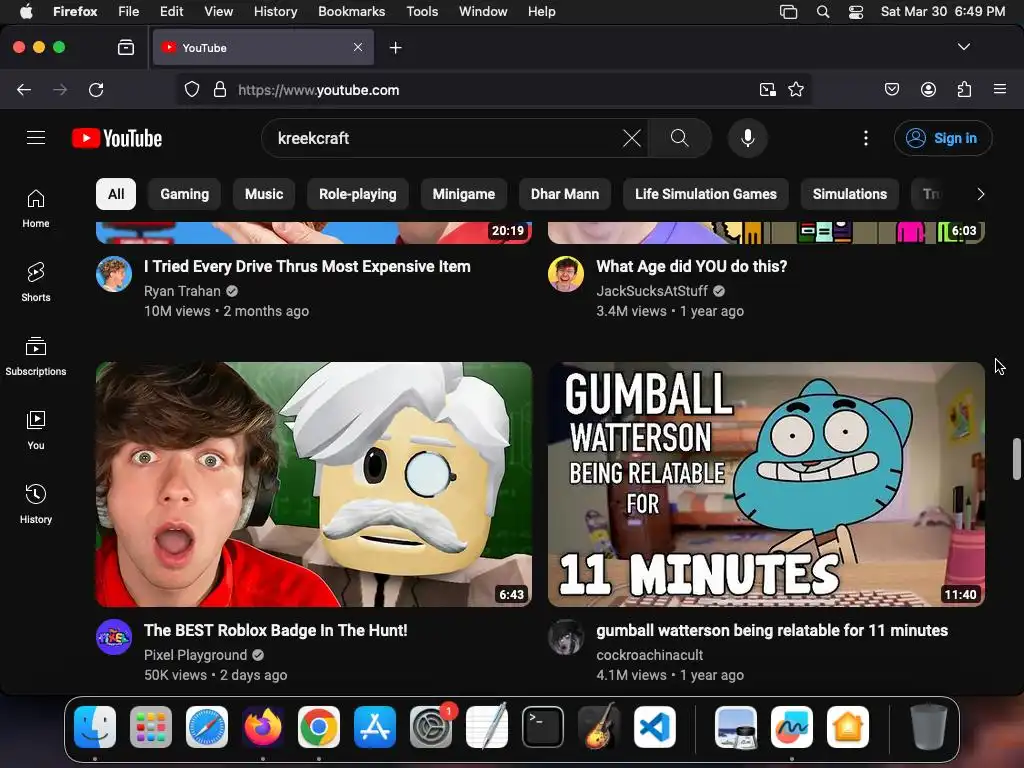Open picture-in-picture icon in address bar
The width and height of the screenshot is (1024, 768).
pos(768,89)
